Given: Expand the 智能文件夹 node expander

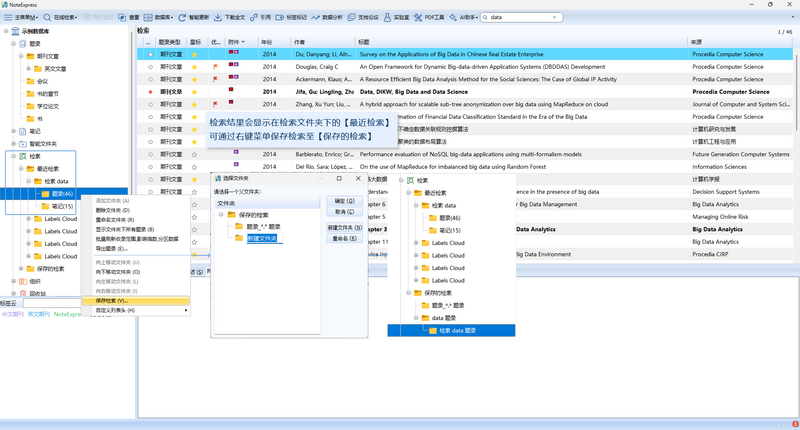Looking at the screenshot, I should click(x=14, y=144).
